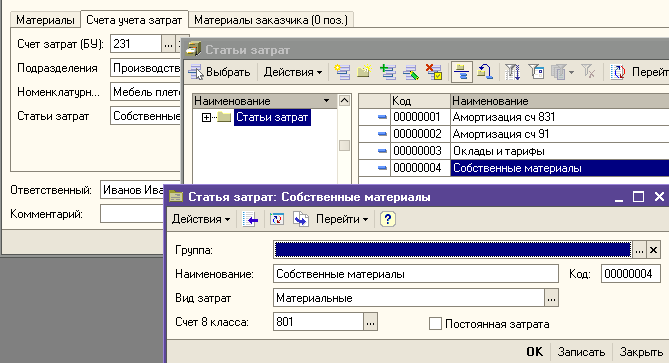Open the filter history icon

558,72
